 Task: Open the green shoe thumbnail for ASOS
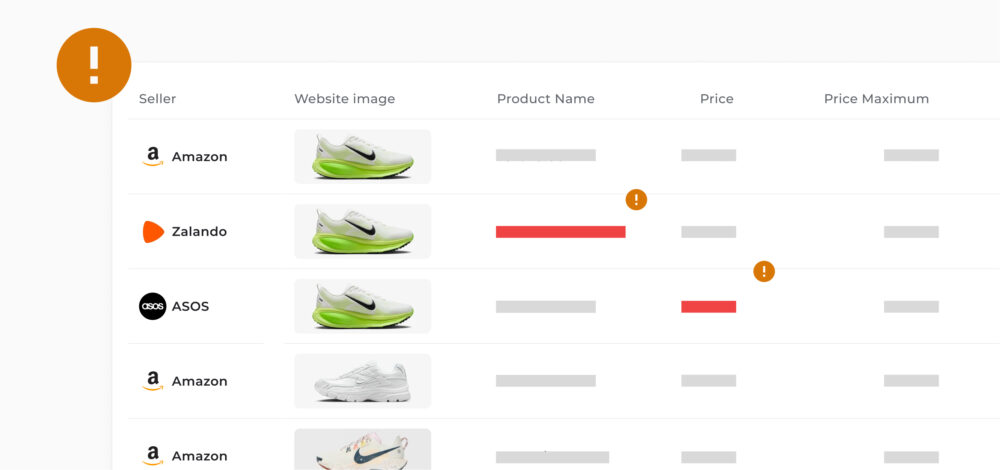click(x=362, y=306)
